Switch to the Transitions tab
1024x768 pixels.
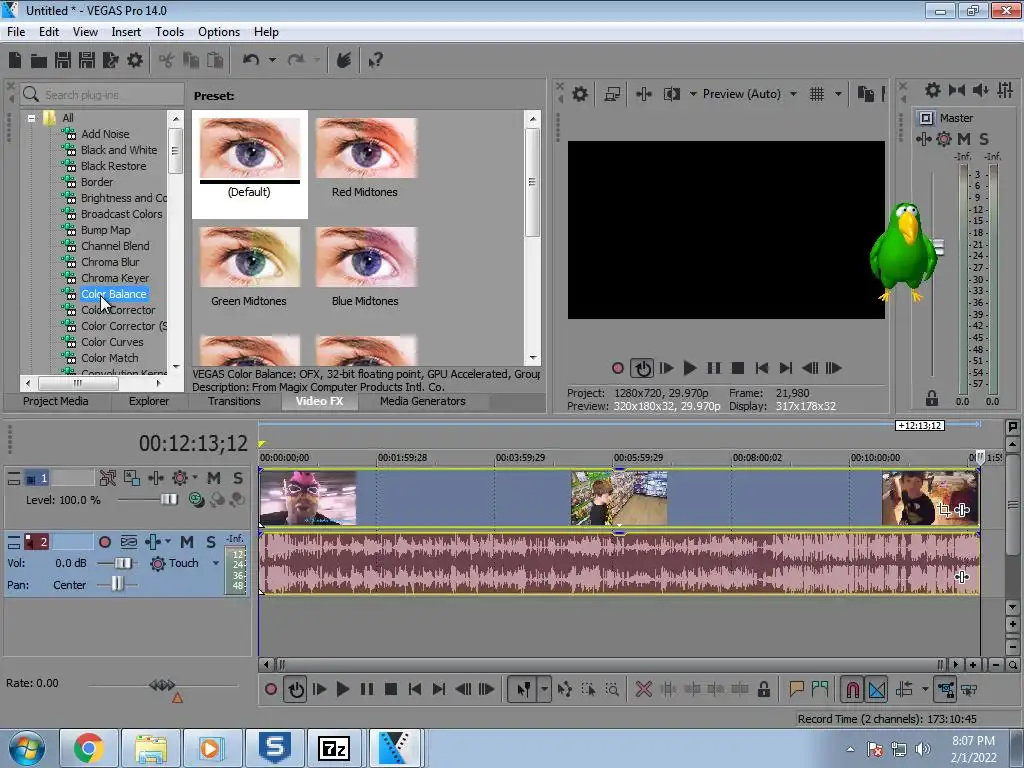pos(234,402)
